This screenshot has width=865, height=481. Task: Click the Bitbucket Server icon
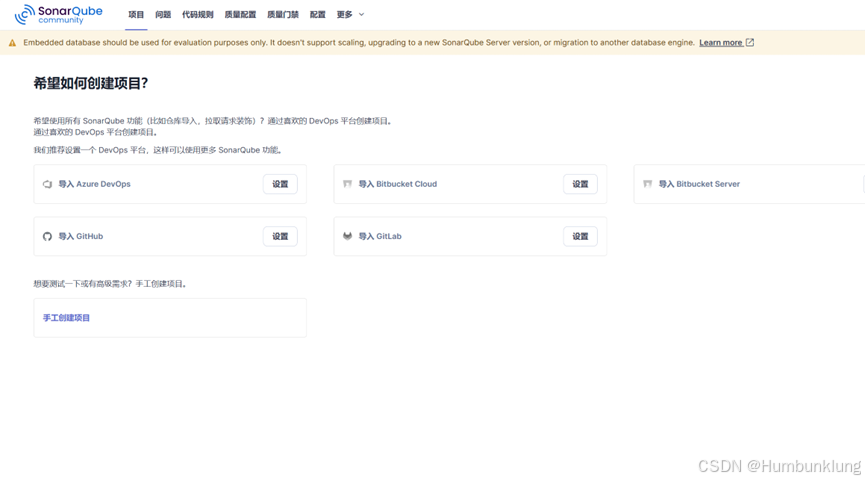[648, 184]
